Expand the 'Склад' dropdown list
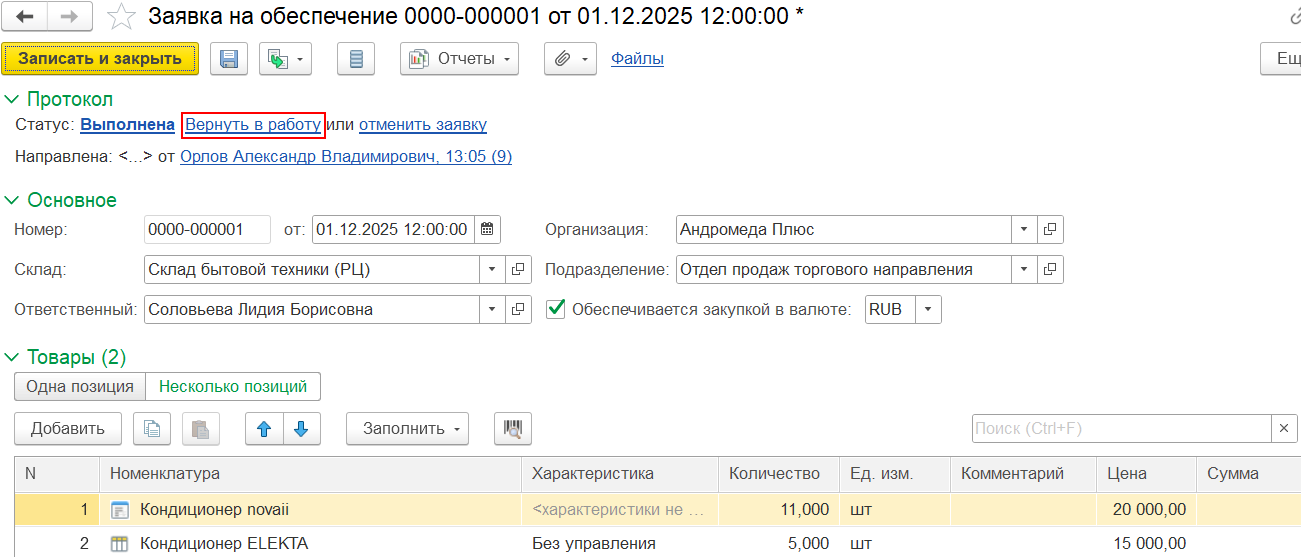 pos(492,269)
